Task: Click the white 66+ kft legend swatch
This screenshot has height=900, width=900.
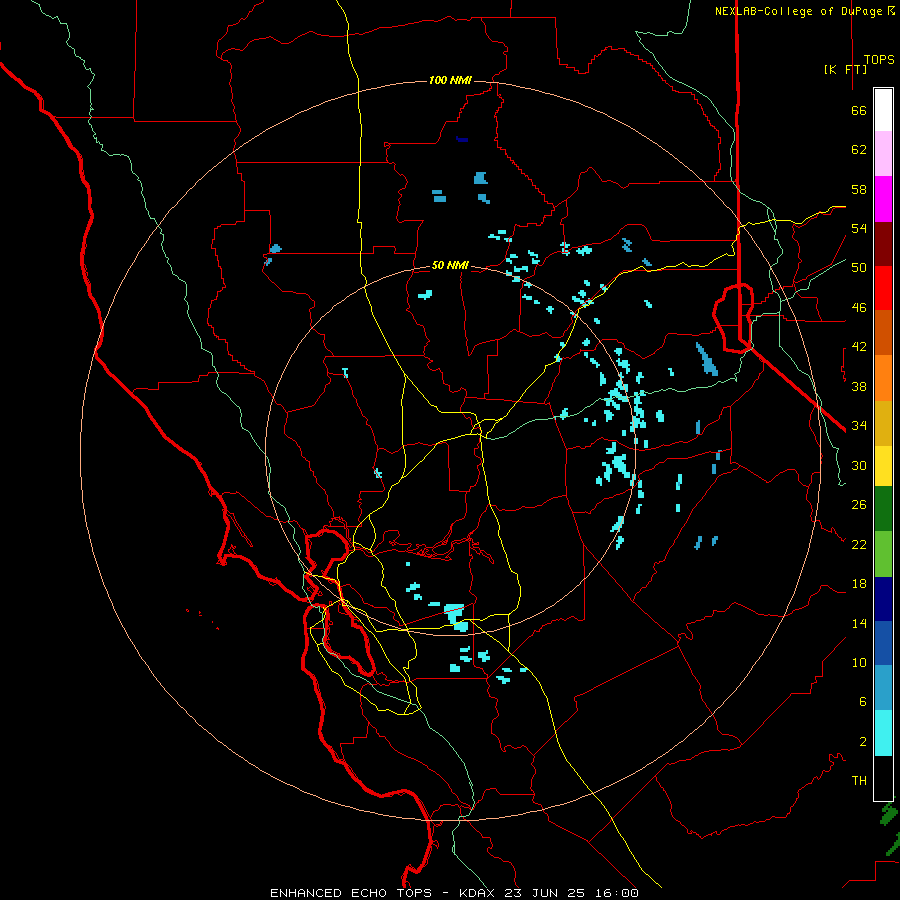Action: click(x=883, y=110)
